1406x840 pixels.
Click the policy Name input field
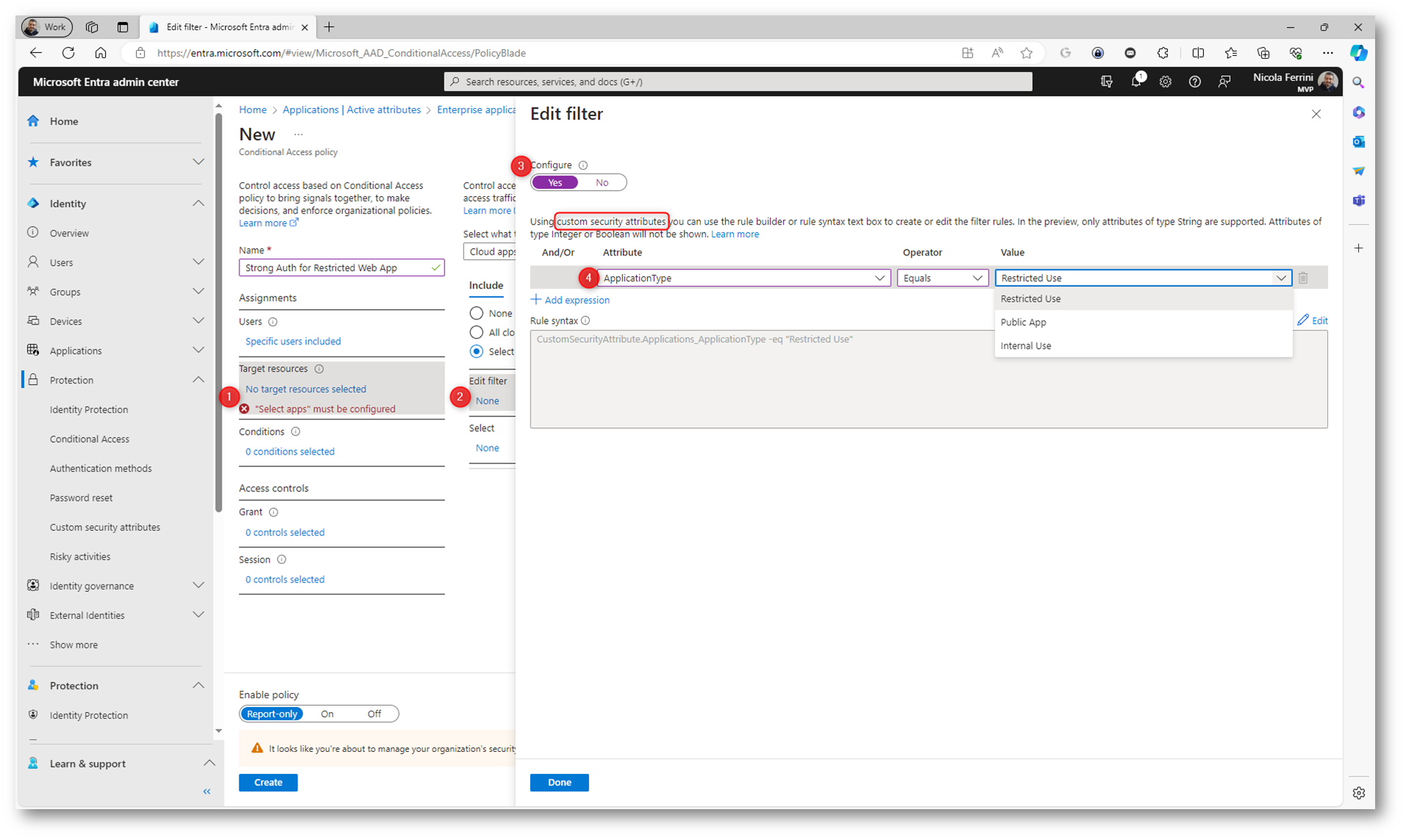pyautogui.click(x=342, y=268)
